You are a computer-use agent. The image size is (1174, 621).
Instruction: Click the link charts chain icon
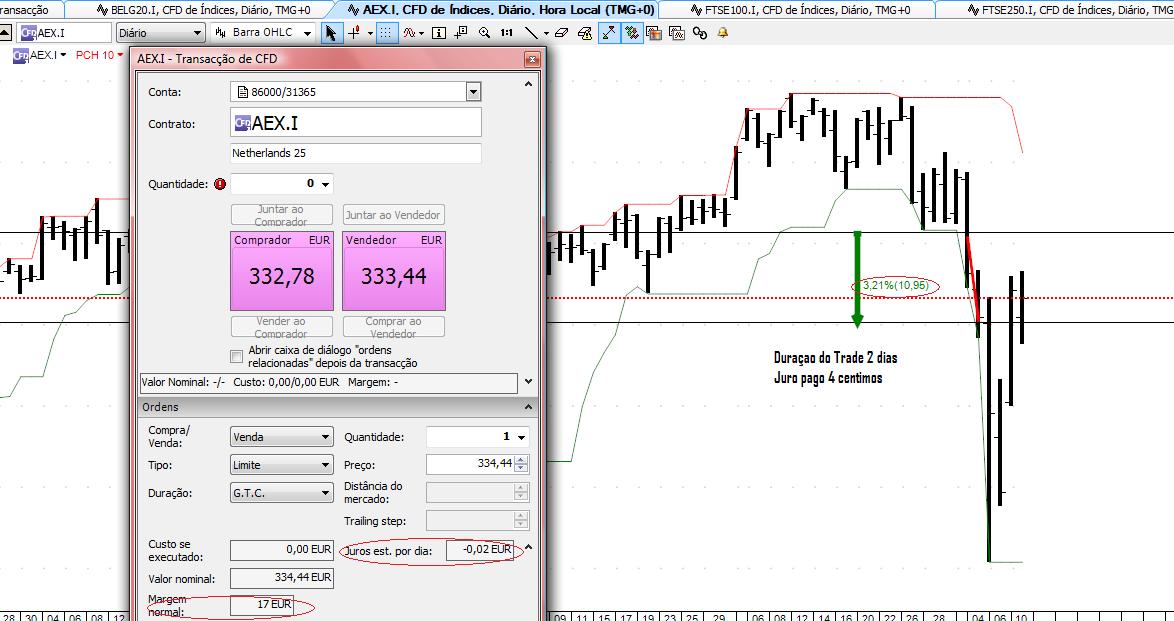(x=700, y=33)
